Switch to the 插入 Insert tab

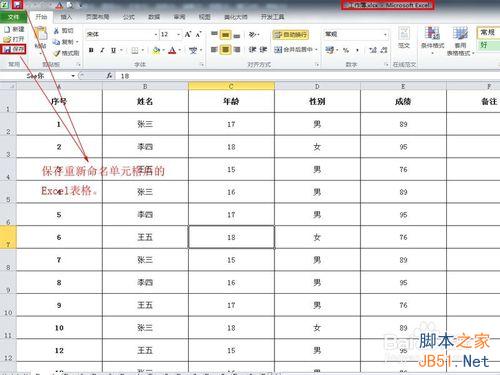[x=66, y=17]
